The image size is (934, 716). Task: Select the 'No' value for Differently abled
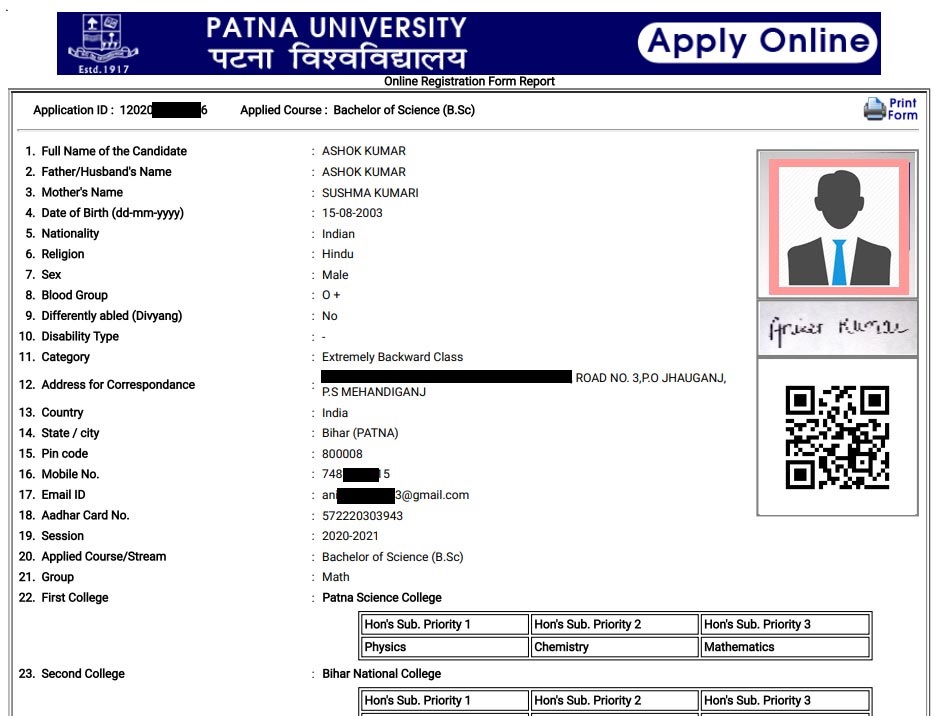tap(329, 316)
